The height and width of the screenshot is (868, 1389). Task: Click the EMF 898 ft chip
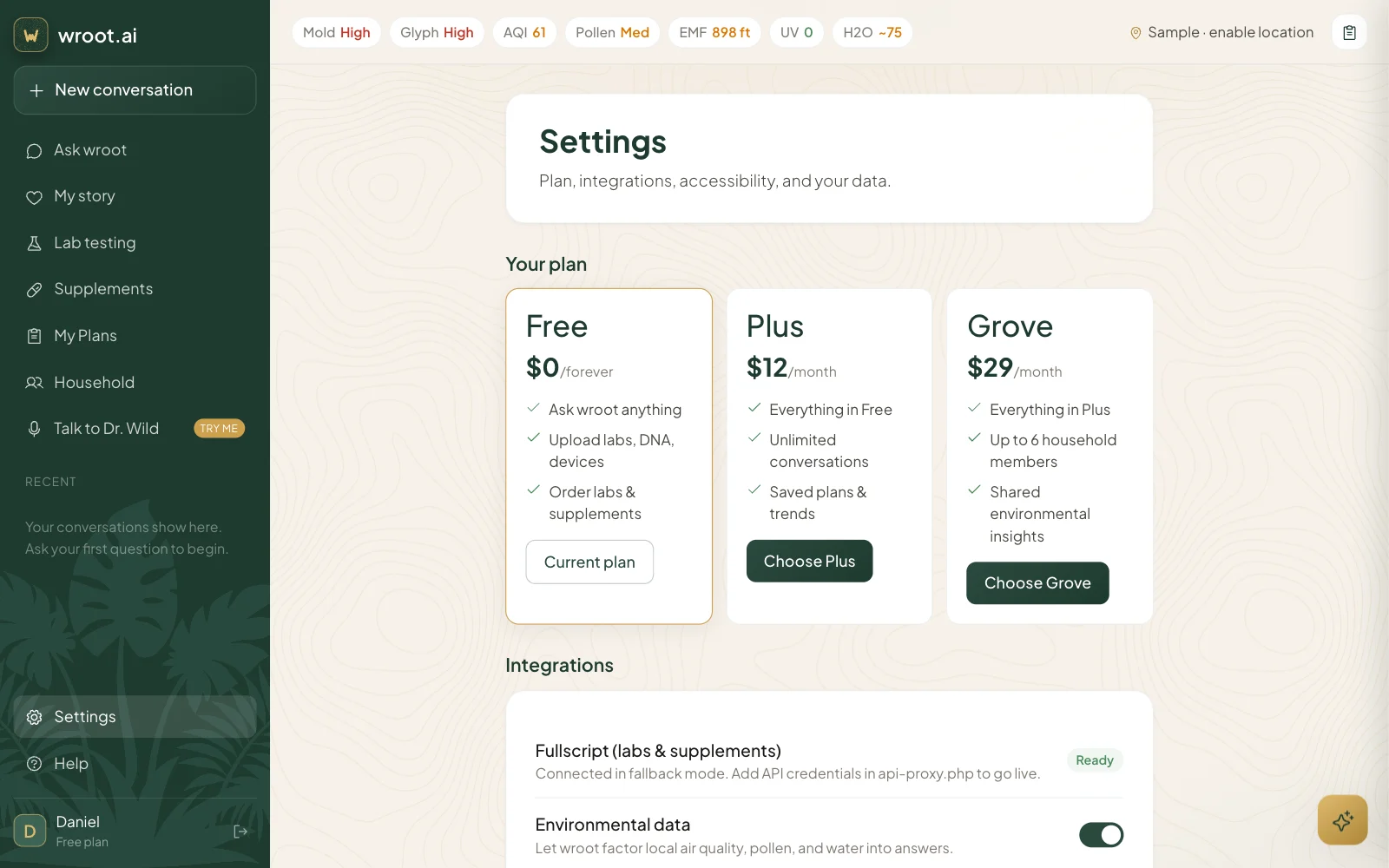click(x=714, y=32)
